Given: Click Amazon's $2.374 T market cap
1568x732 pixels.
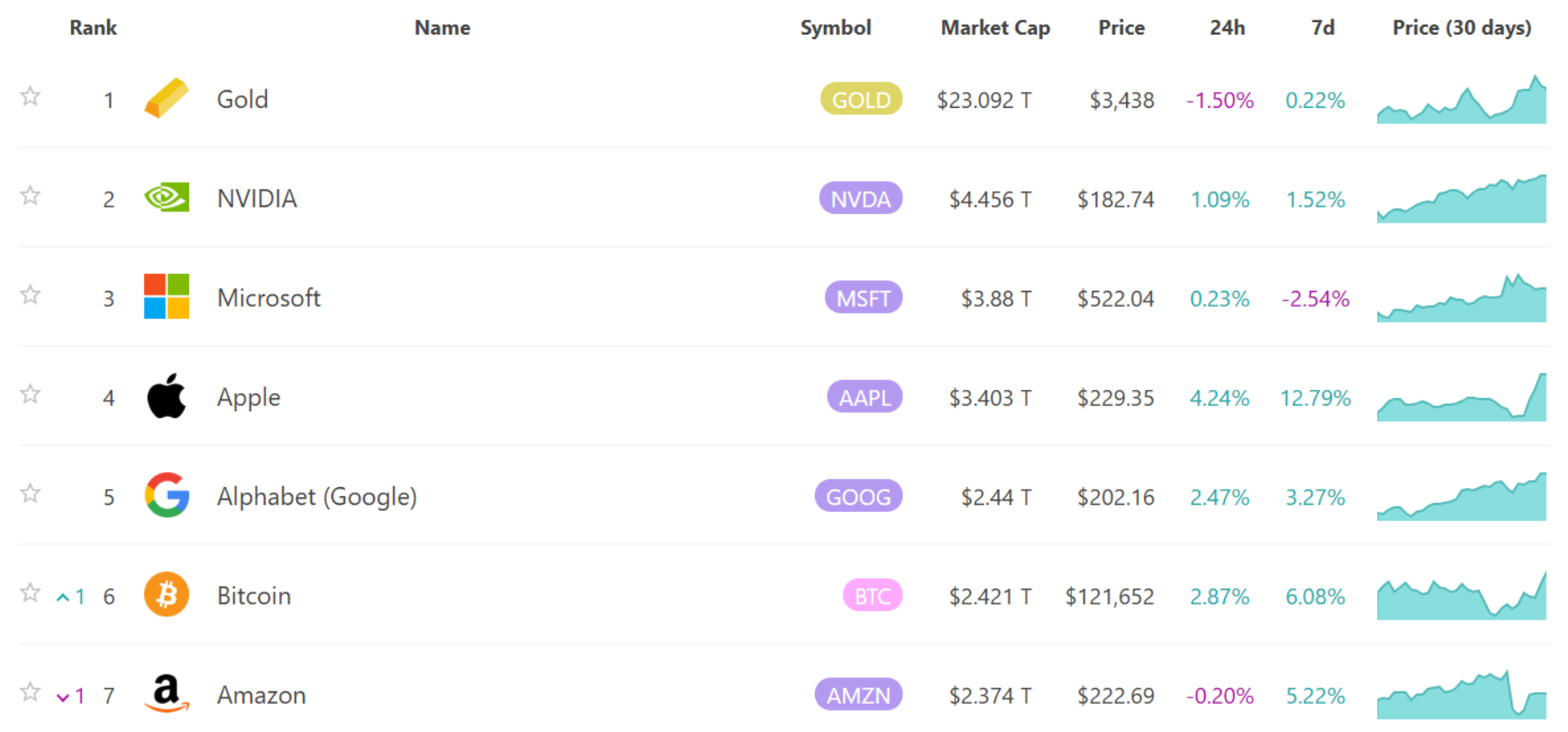Looking at the screenshot, I should (x=990, y=696).
